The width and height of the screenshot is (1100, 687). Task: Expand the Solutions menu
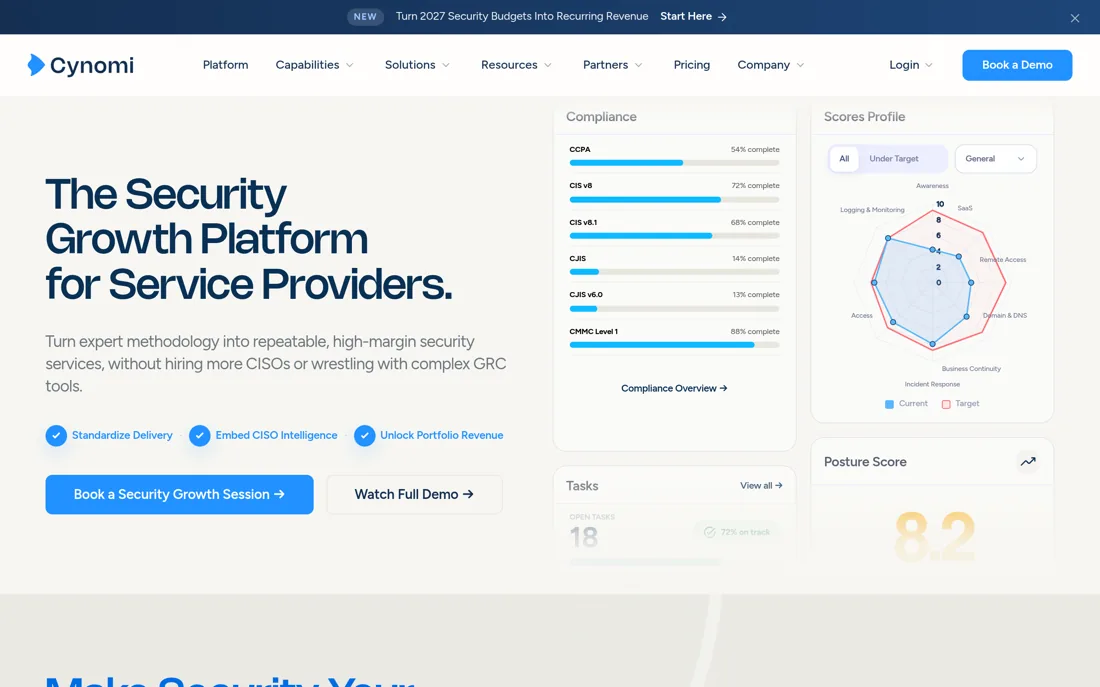click(417, 65)
